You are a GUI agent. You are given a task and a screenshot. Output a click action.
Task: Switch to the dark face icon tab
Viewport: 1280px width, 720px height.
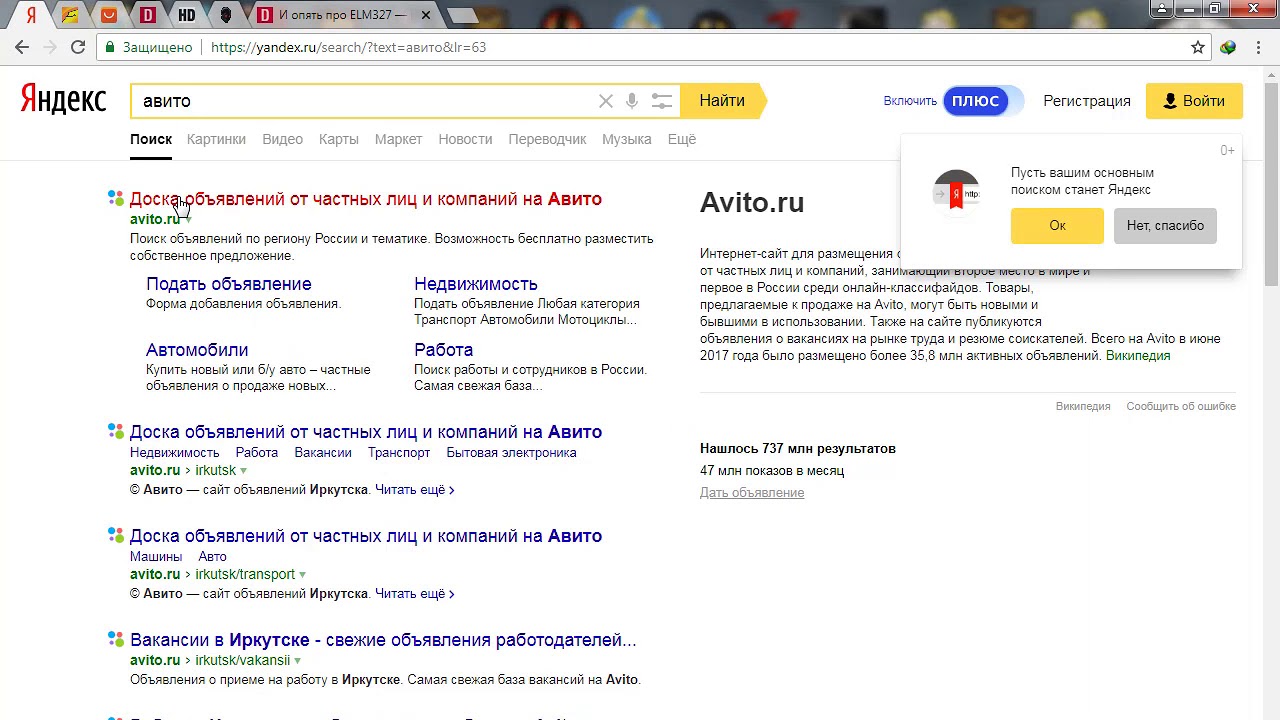pos(226,15)
